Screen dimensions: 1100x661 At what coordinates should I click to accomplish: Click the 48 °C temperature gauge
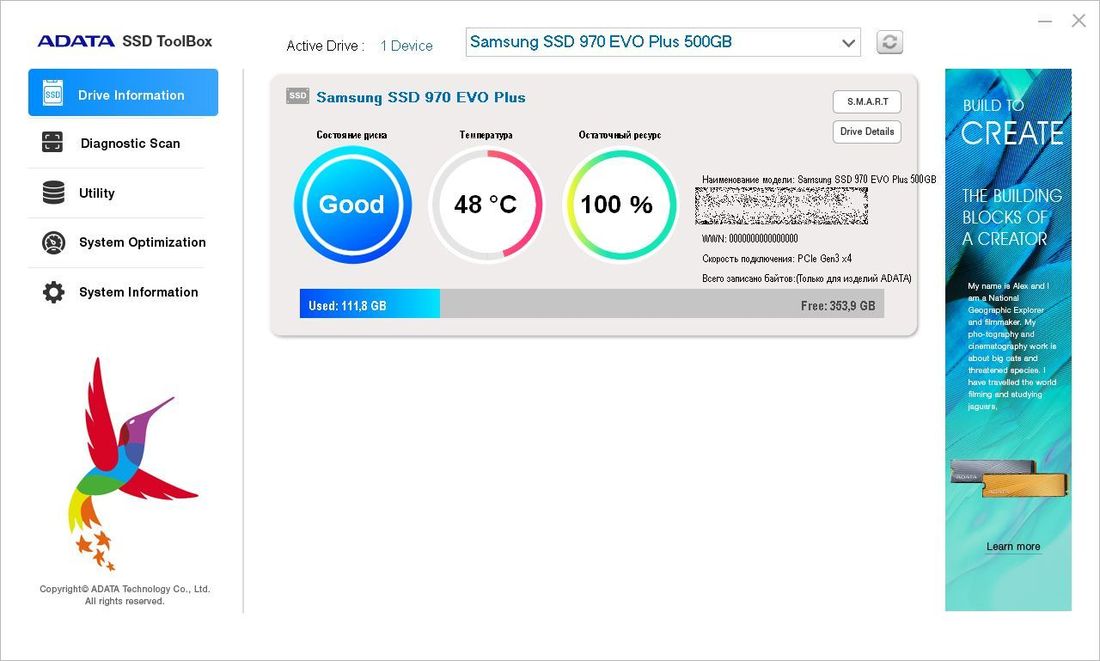[x=485, y=204]
